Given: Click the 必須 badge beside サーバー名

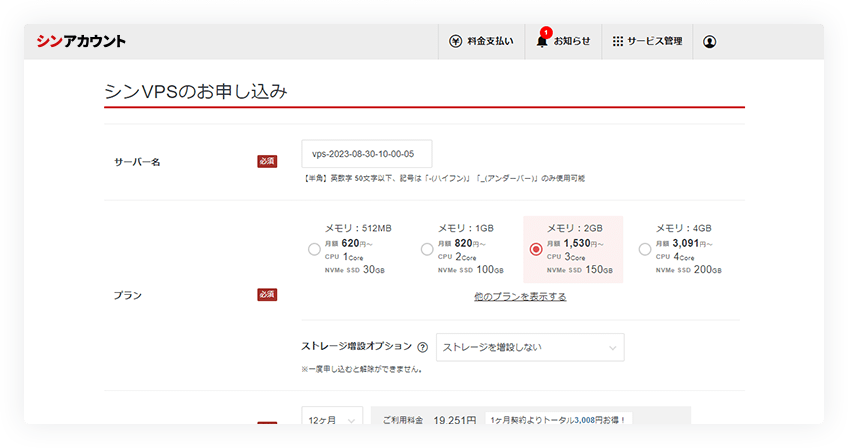Looking at the screenshot, I should coord(267,161).
